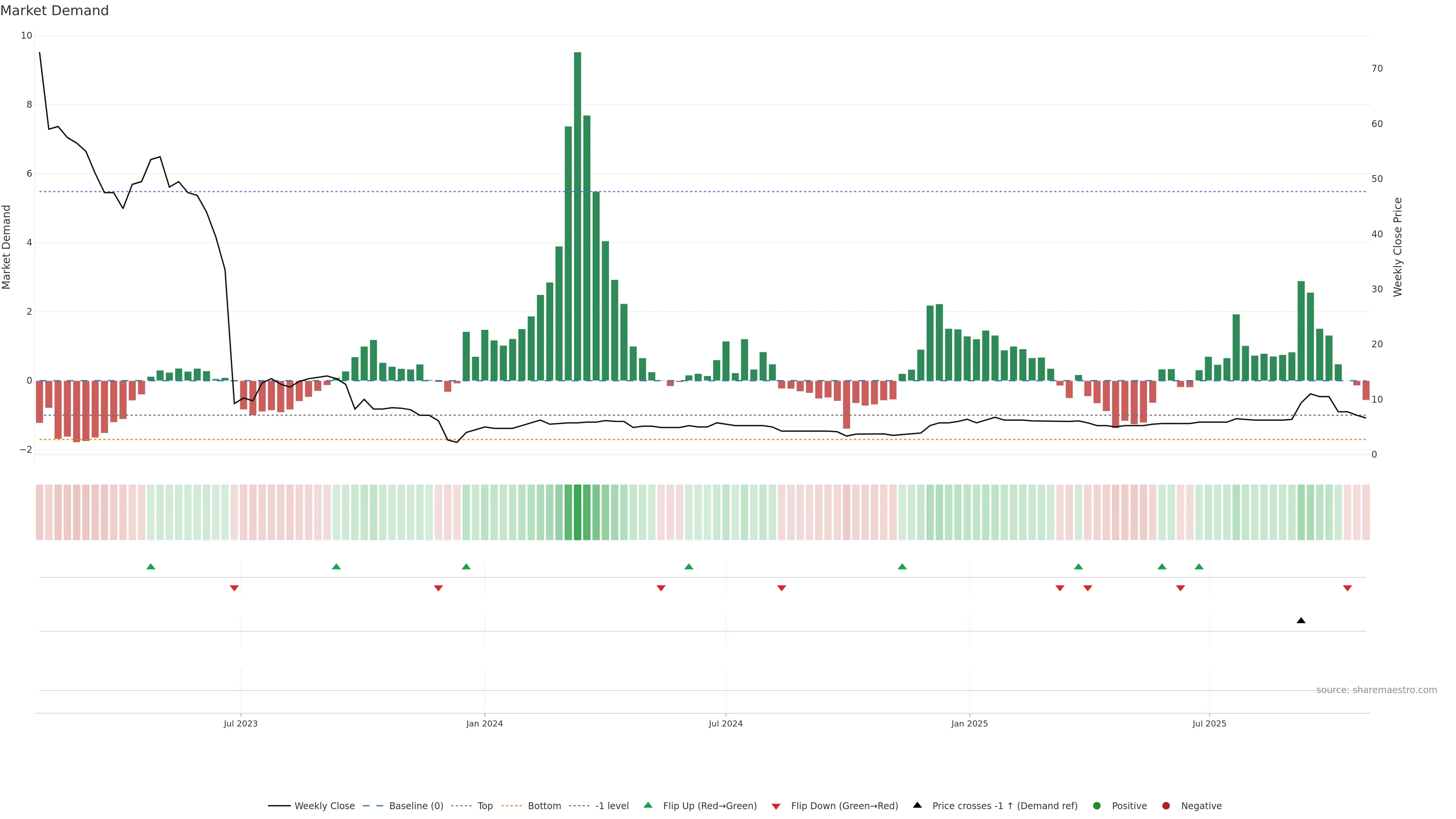Viewport: 1456px width, 819px height.
Task: Click the first green Flip Up triangle marker
Action: tap(151, 566)
